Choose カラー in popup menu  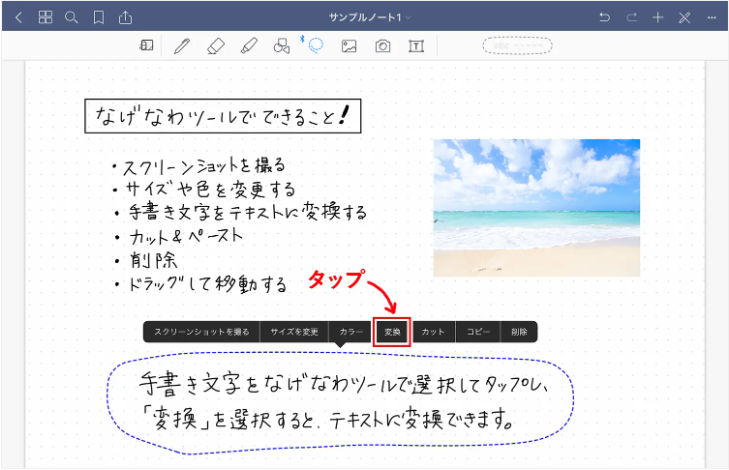coord(351,332)
